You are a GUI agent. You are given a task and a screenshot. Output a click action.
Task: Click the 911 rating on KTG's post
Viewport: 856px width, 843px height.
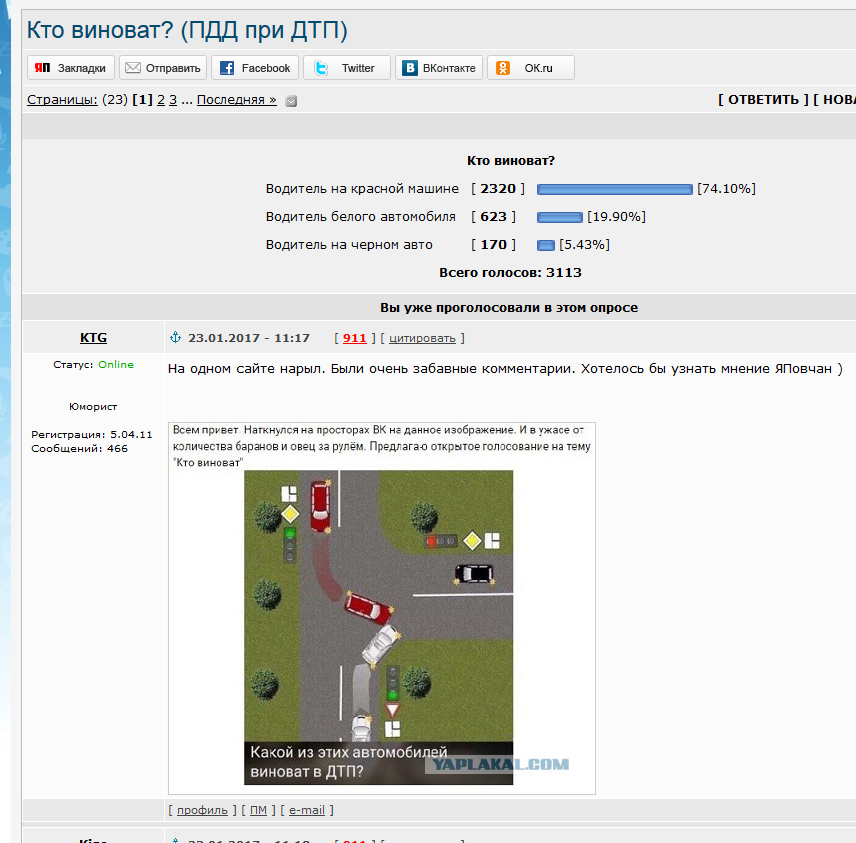354,338
